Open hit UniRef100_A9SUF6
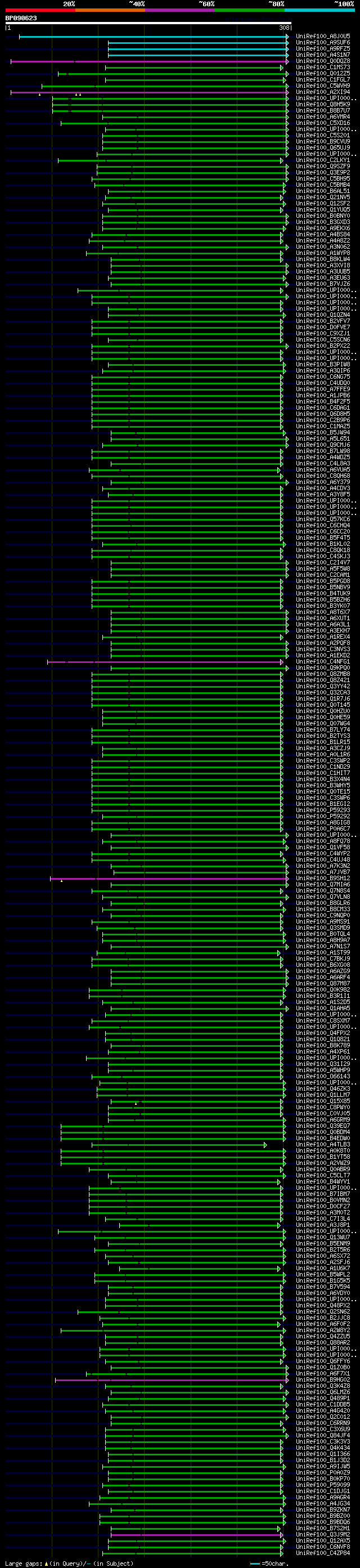Screen dimensions: 360x1568 point(323,43)
